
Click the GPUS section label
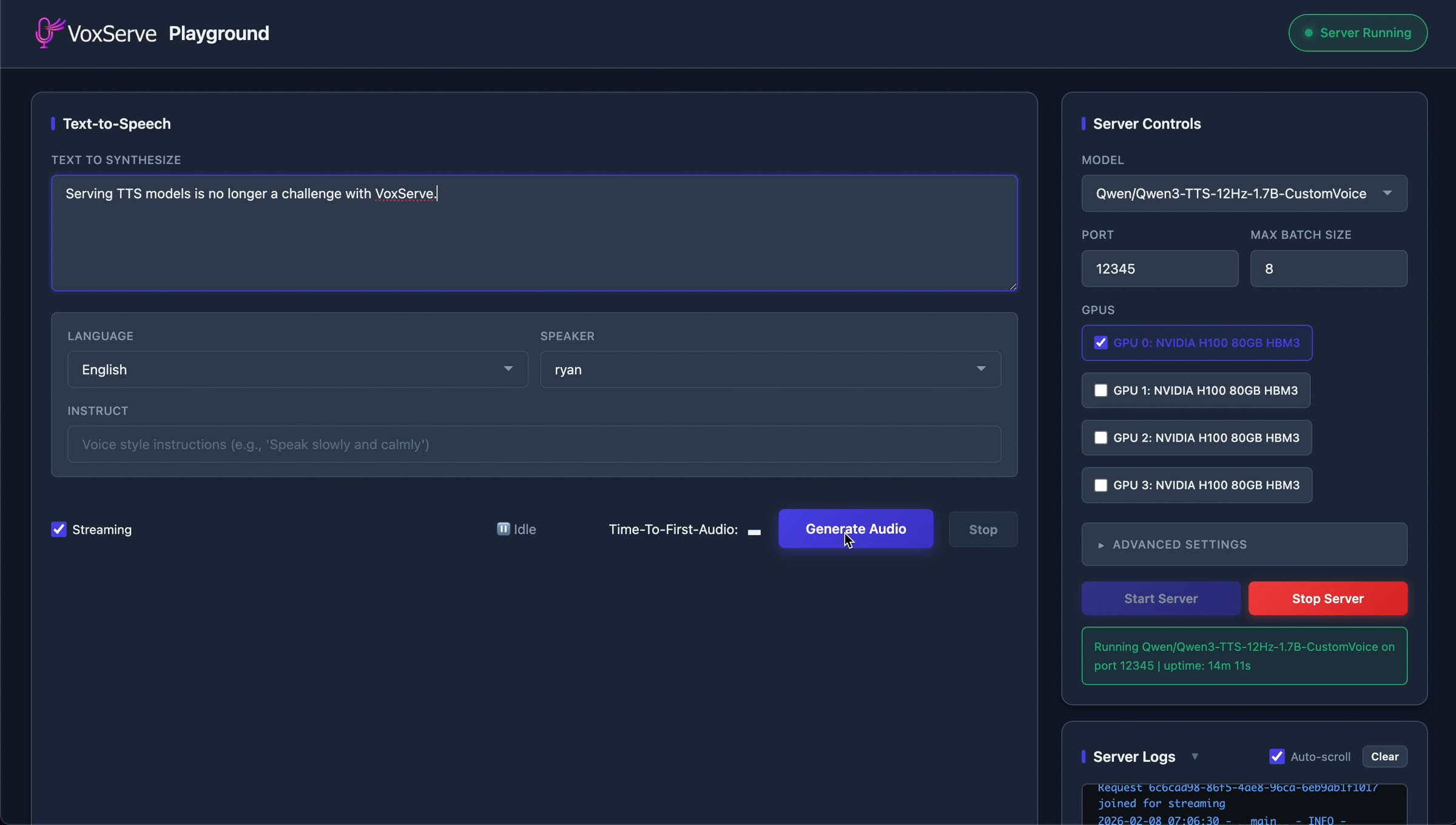point(1098,310)
